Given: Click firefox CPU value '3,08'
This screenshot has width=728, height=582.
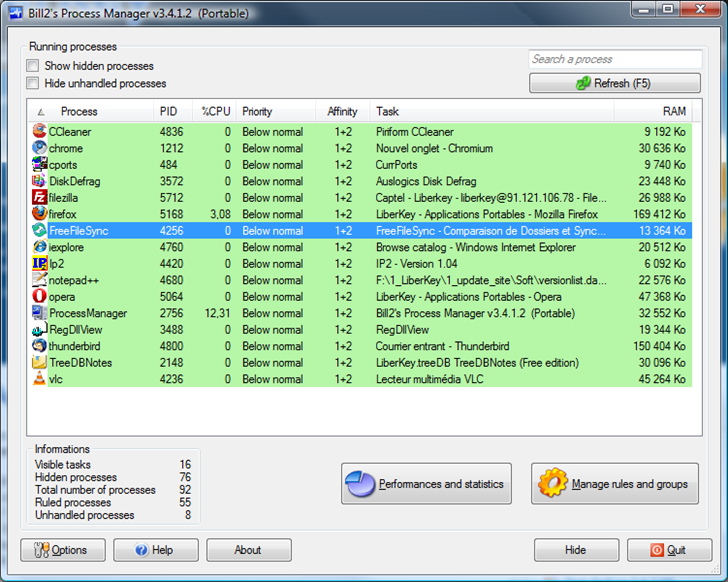Looking at the screenshot, I should (220, 214).
